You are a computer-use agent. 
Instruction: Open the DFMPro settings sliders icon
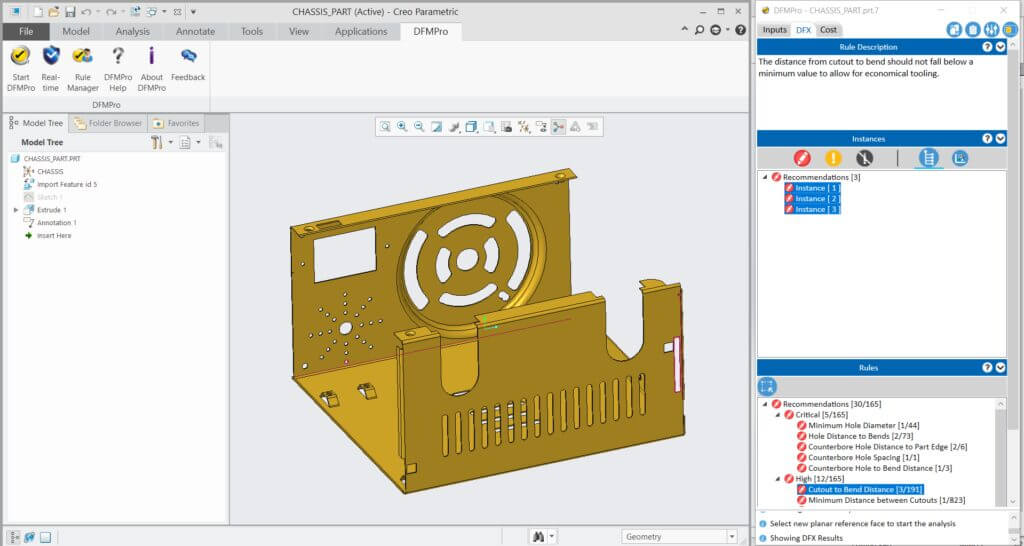pyautogui.click(x=991, y=29)
